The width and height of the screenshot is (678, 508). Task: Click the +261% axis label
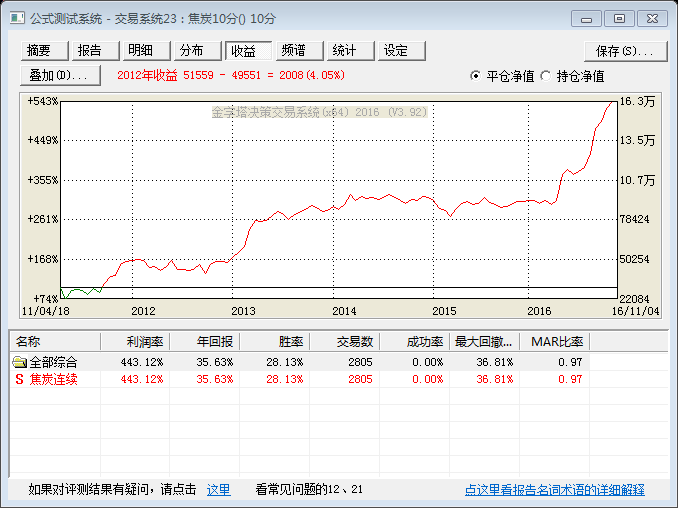[43, 219]
